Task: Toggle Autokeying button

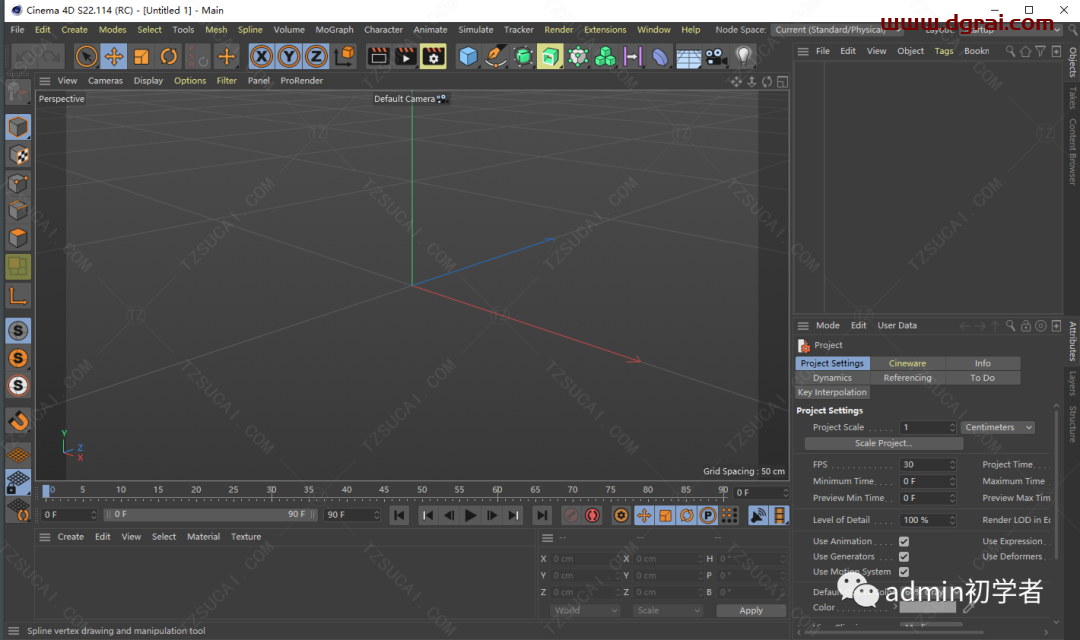Action: 592,515
